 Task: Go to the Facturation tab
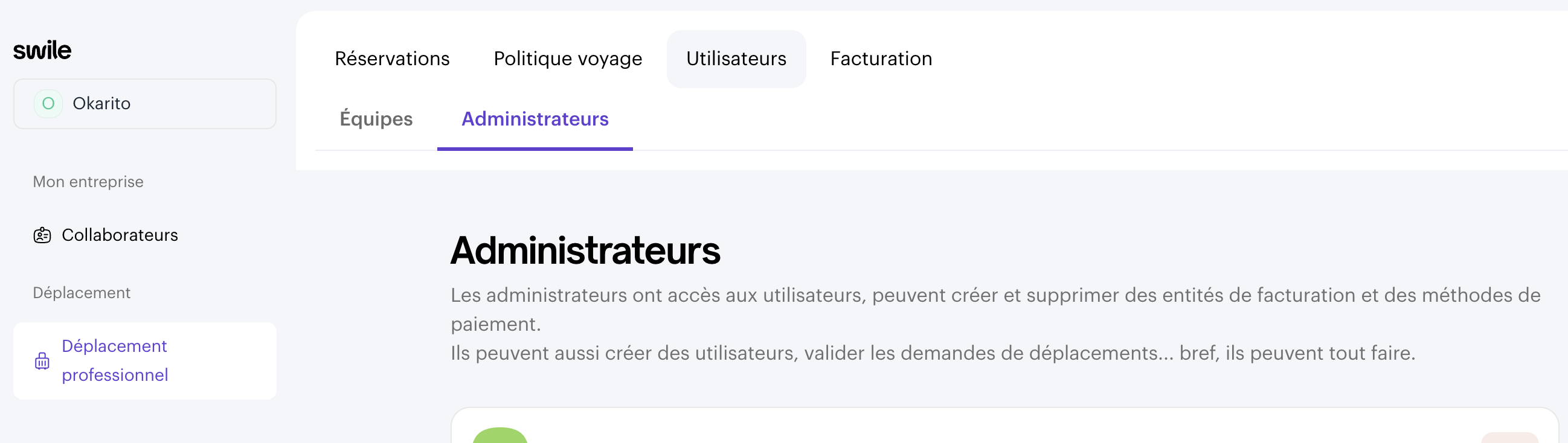point(881,59)
